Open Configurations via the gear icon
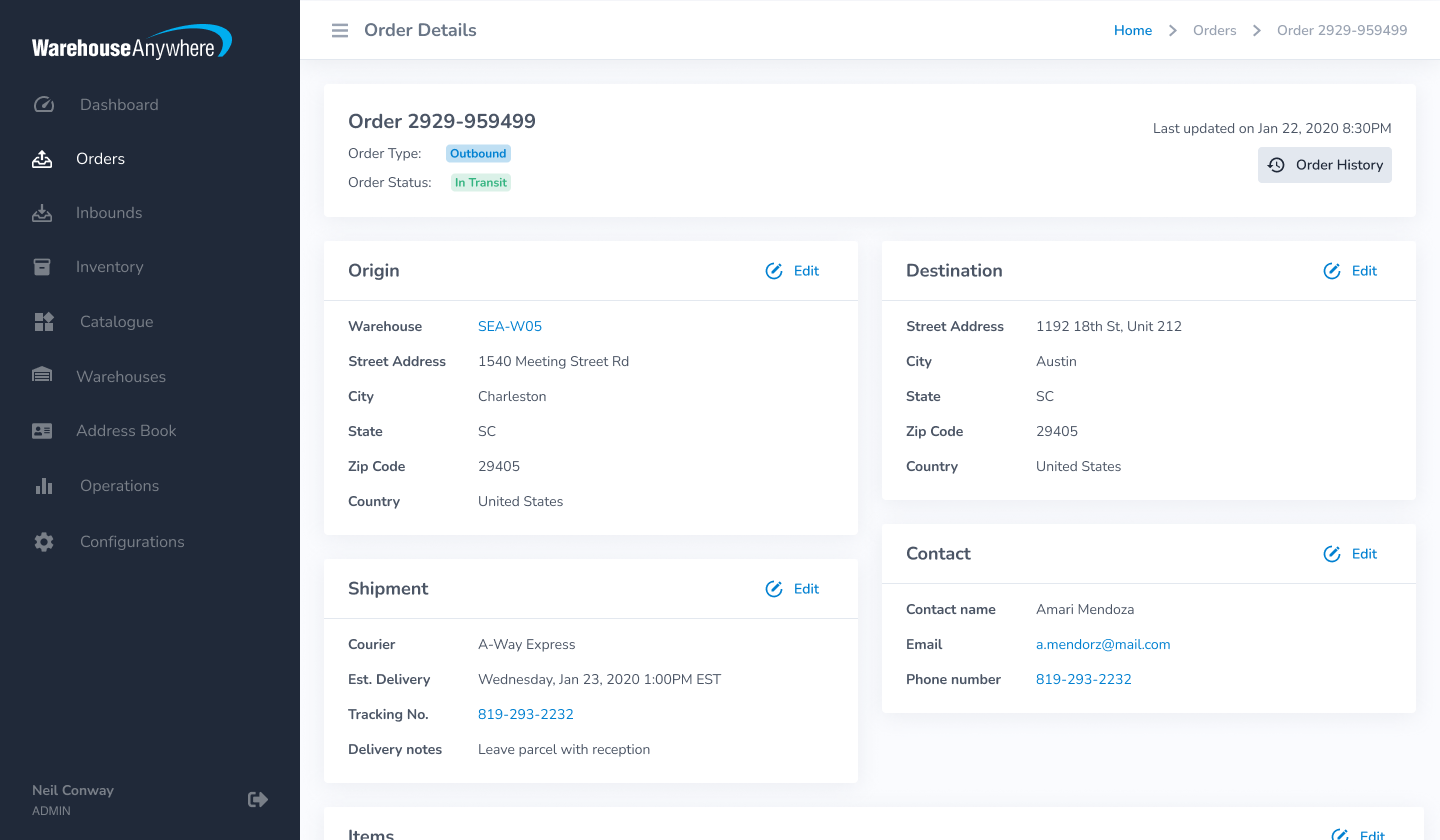Screen dimensions: 1440x840 click(44, 541)
